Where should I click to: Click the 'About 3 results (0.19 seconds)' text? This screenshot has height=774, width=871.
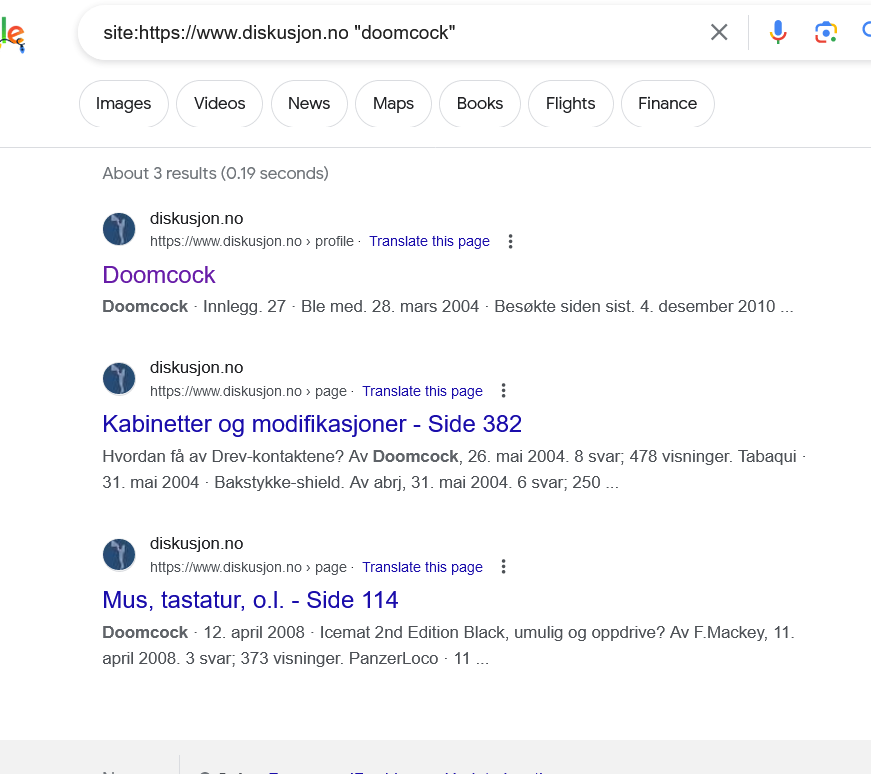click(216, 173)
